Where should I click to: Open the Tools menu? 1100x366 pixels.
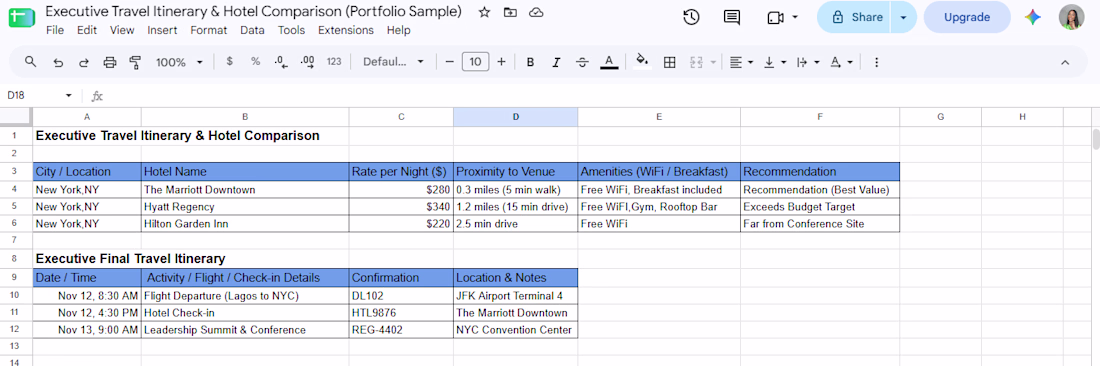(x=291, y=30)
